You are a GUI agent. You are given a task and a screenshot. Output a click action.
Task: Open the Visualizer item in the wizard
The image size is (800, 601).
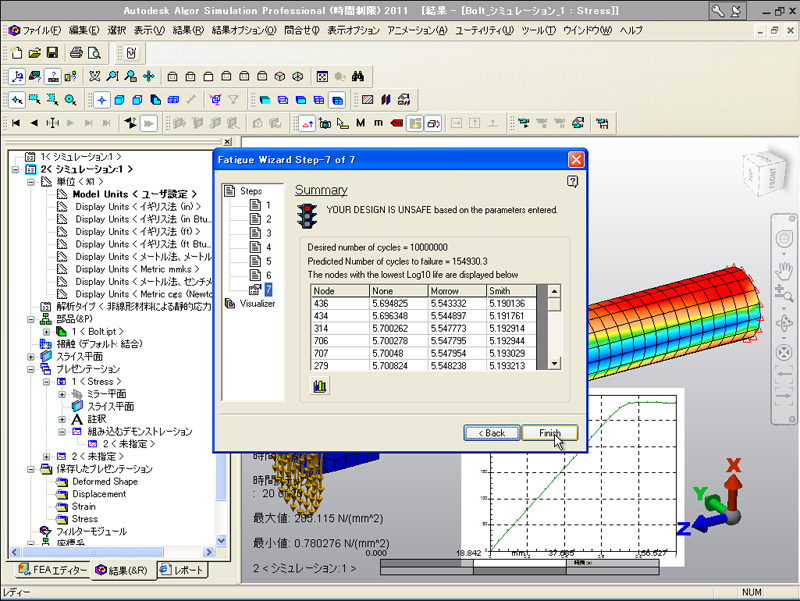pos(256,303)
